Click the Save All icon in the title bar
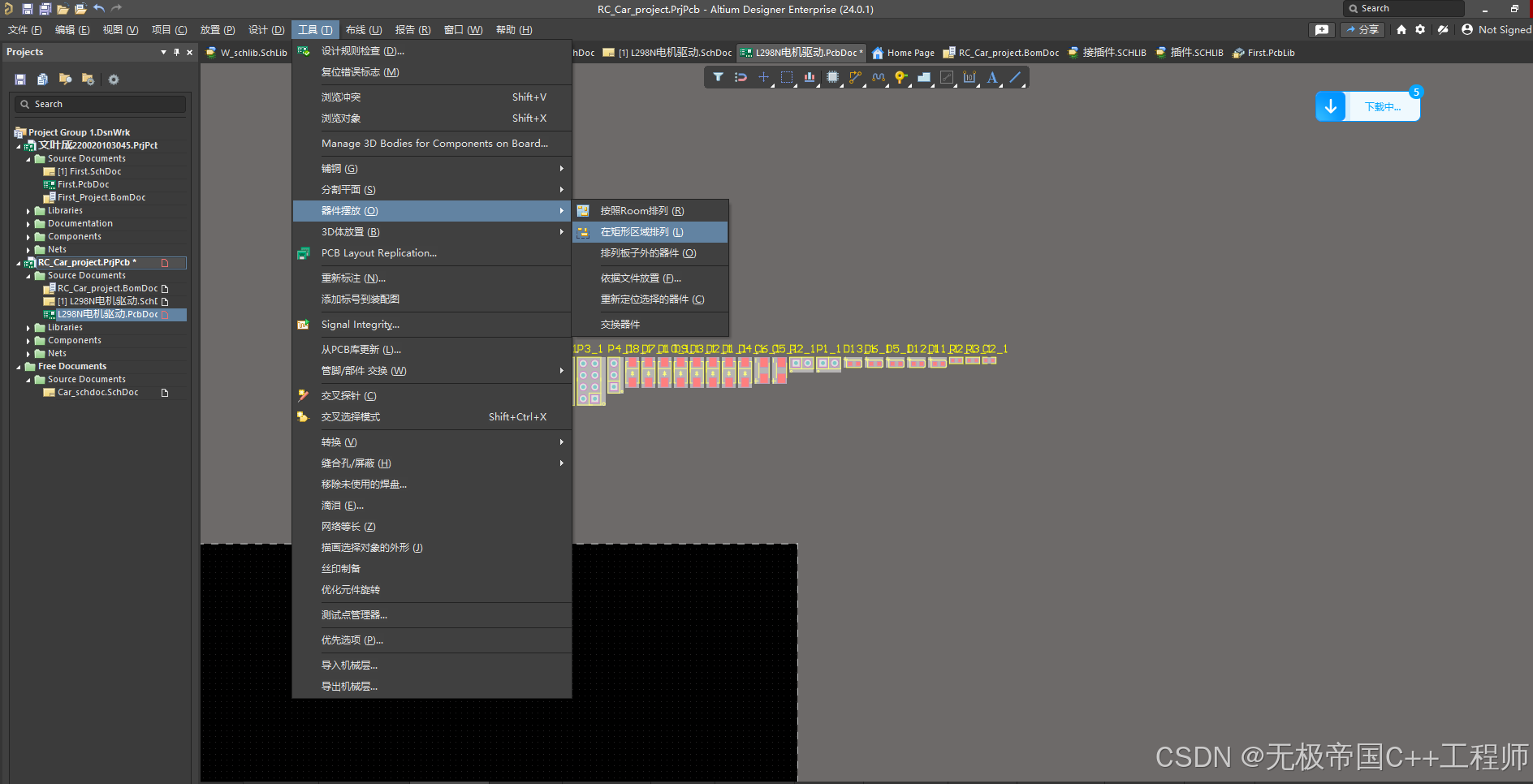The image size is (1533, 784). pos(45,9)
